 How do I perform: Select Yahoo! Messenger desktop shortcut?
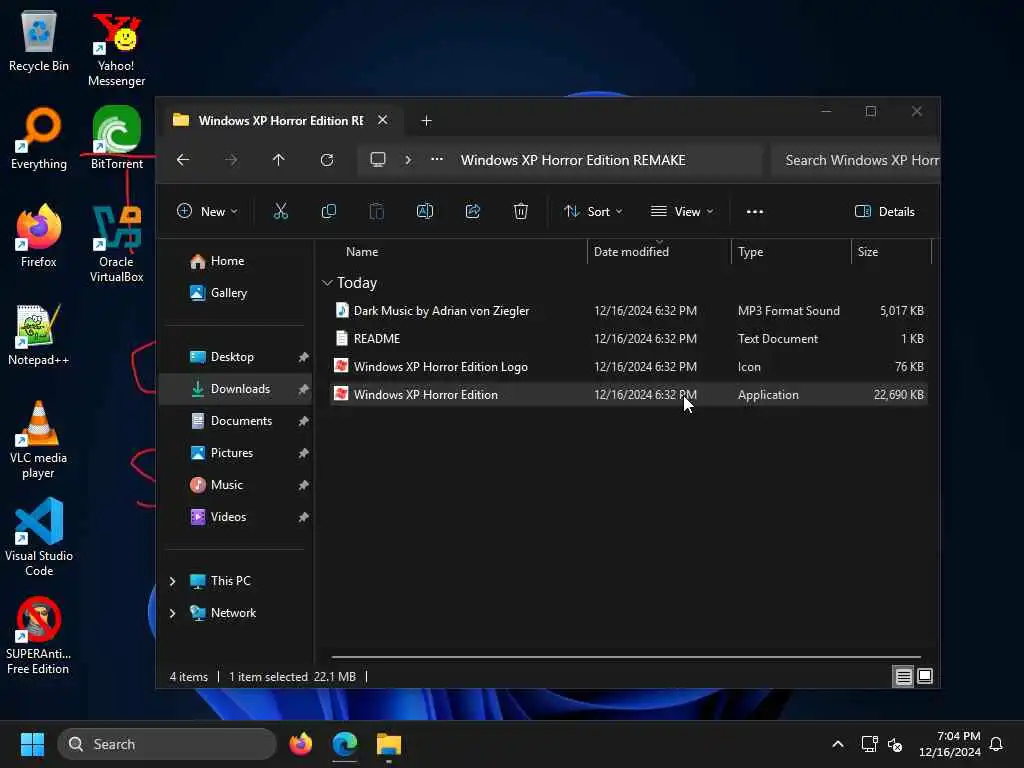pos(116,49)
